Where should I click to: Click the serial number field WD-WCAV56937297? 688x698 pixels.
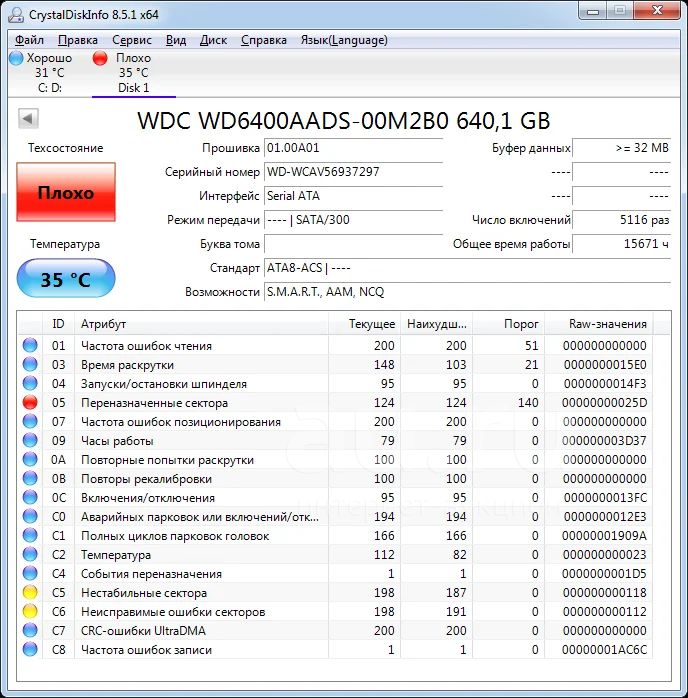tap(353, 172)
